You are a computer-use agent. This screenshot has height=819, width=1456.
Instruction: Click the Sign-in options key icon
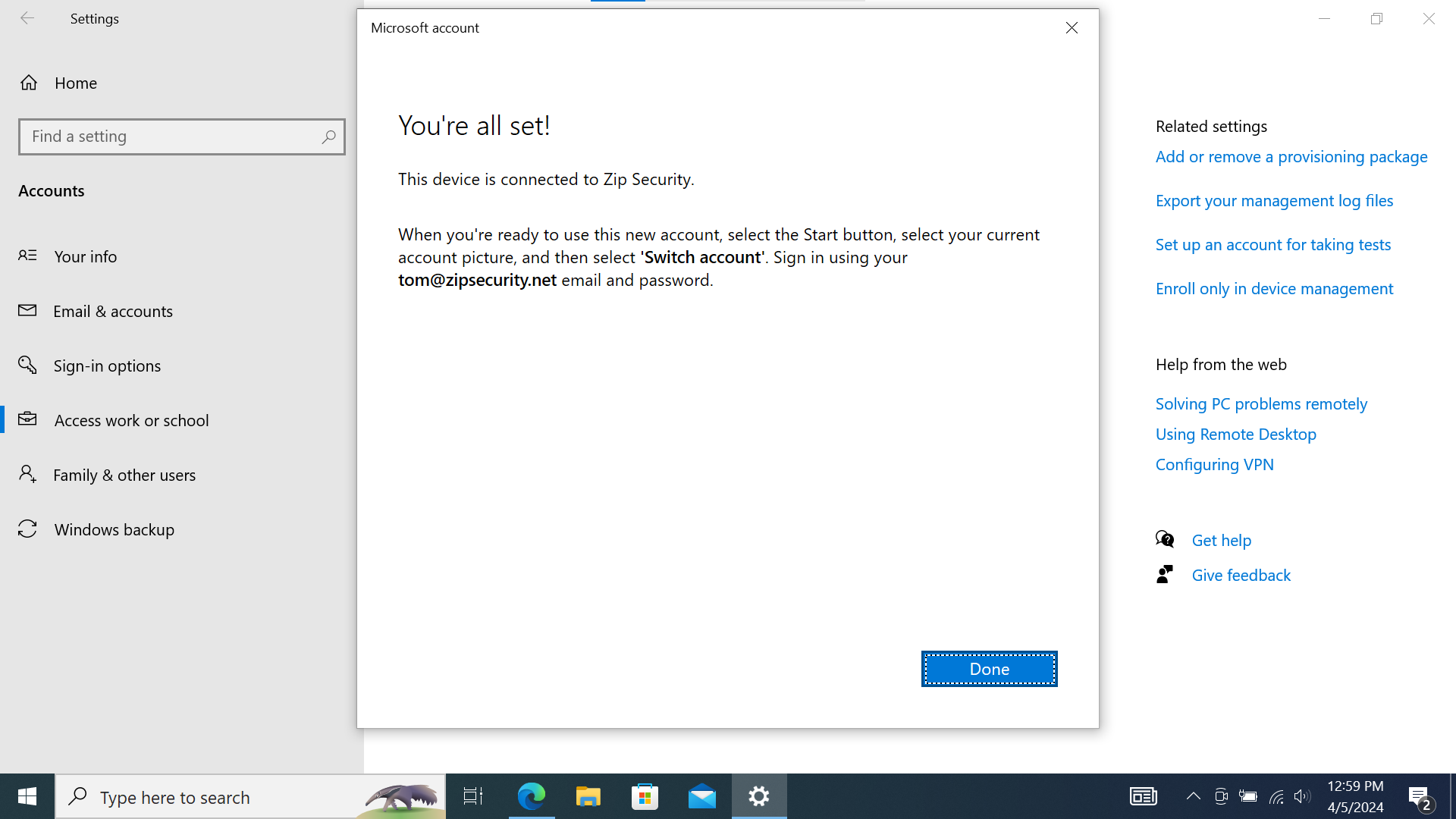point(27,366)
